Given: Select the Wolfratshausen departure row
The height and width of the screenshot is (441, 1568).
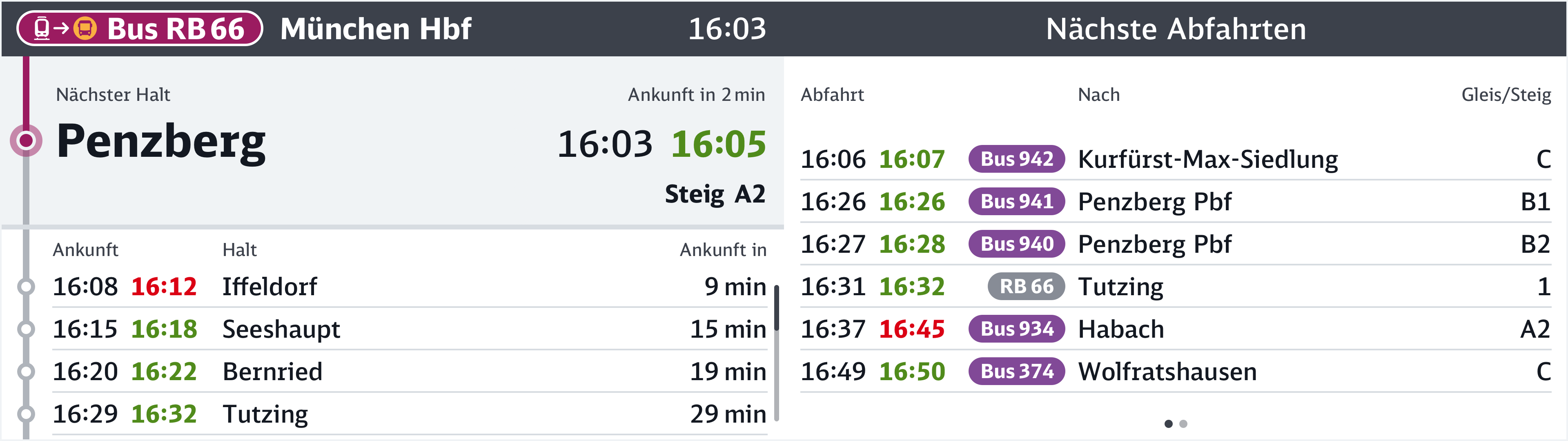Looking at the screenshot, I should coord(1167,372).
